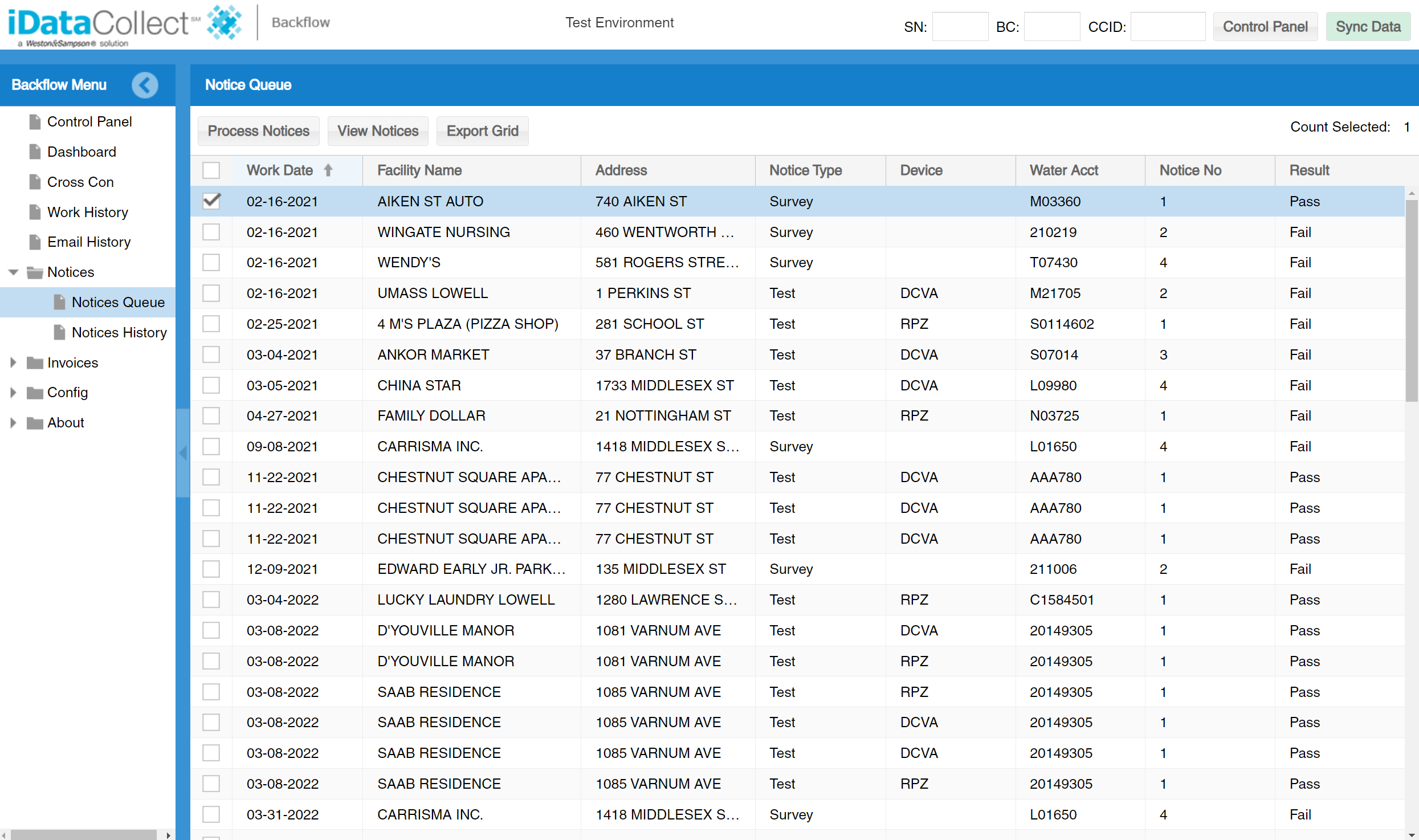The width and height of the screenshot is (1419, 840).
Task: Click the grid's vertical scrollbar thumb
Action: pyautogui.click(x=1412, y=300)
